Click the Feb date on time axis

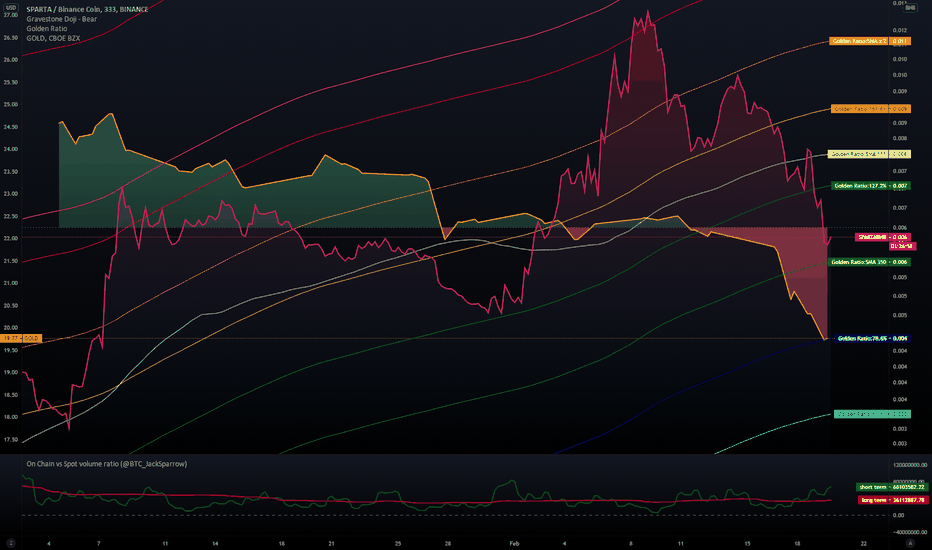[x=514, y=543]
